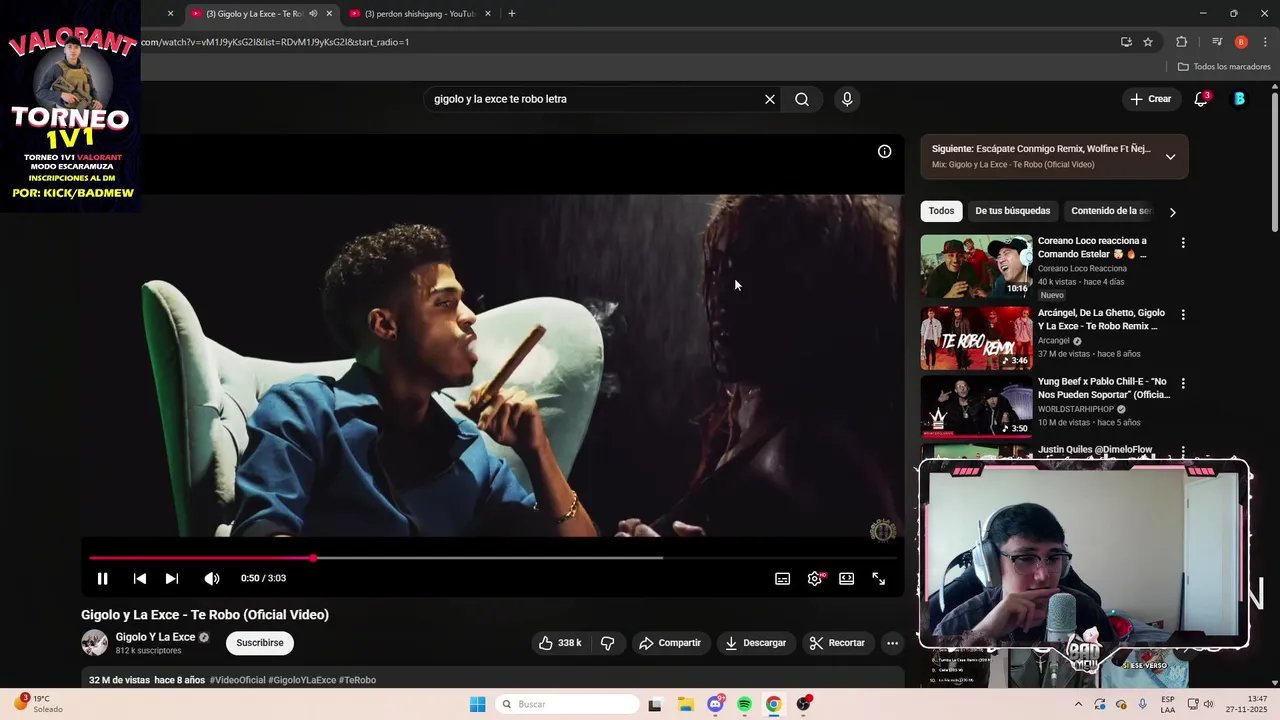Select the De tus búsquedas chip
This screenshot has width=1280, height=720.
pos(1013,211)
